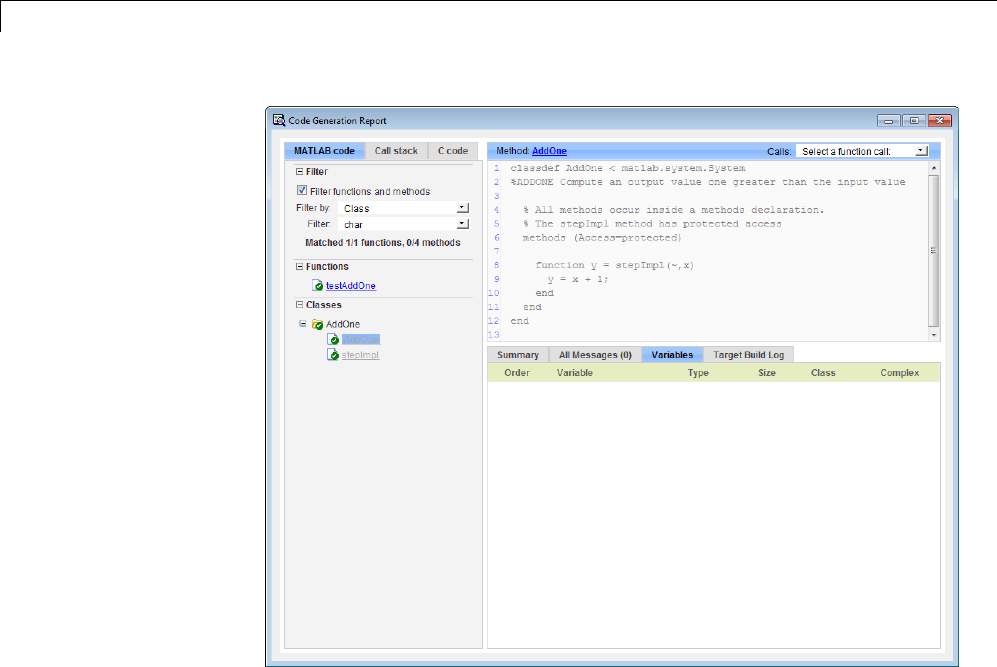Click the code pane scroll down arrow

pos(934,335)
